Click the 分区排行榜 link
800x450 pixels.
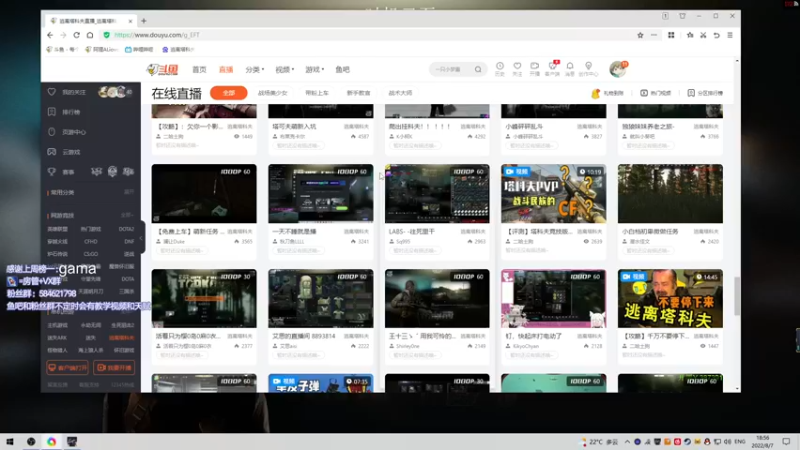pos(705,93)
